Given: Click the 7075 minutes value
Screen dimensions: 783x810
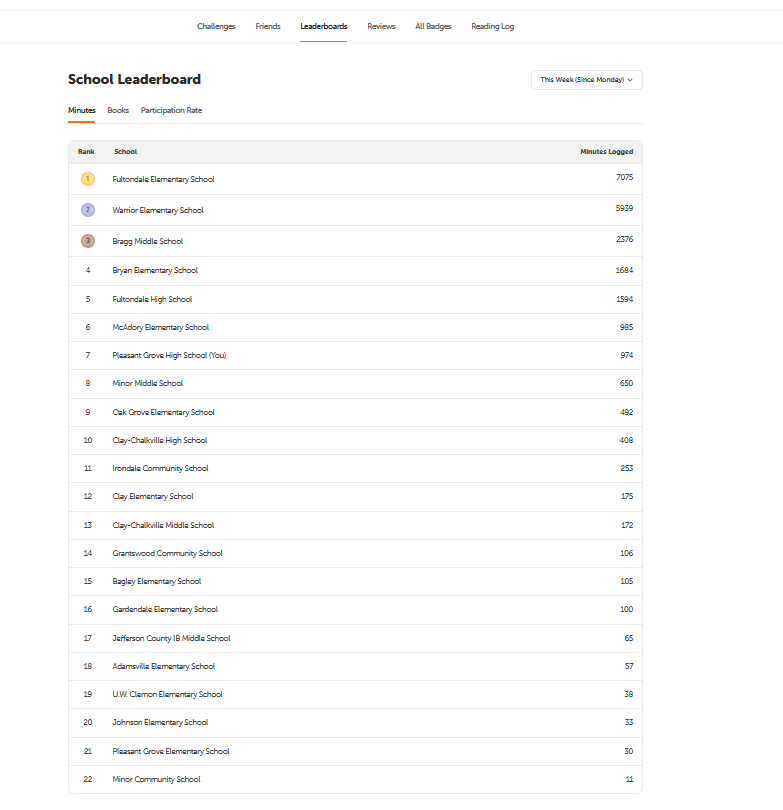Looking at the screenshot, I should pos(624,177).
